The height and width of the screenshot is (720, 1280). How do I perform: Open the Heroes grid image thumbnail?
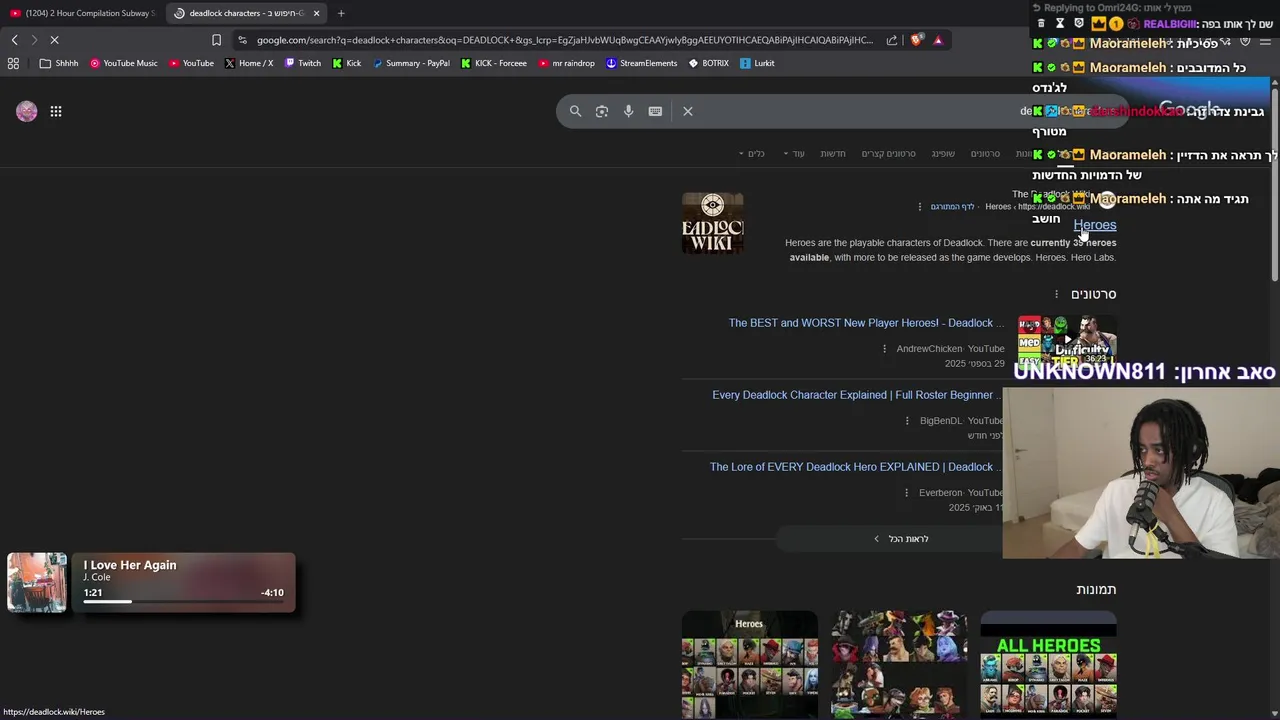pyautogui.click(x=750, y=664)
